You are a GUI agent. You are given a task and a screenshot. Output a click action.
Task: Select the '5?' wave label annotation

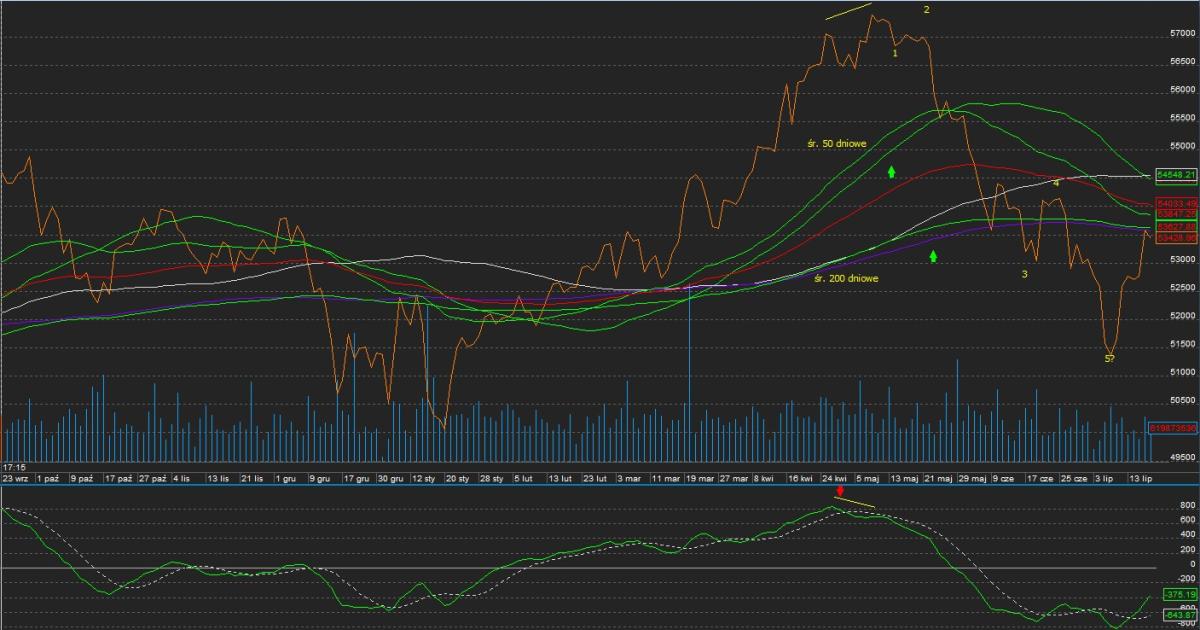click(1110, 358)
